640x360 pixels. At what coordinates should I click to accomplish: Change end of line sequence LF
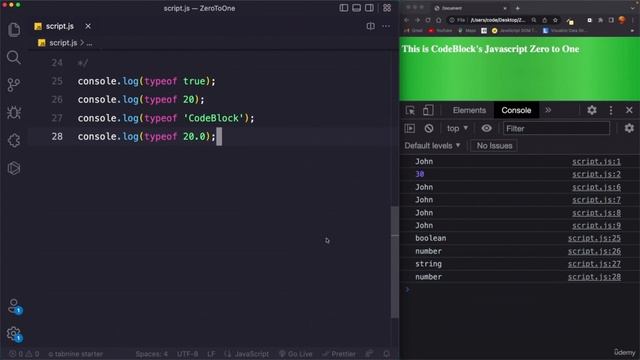coord(211,354)
